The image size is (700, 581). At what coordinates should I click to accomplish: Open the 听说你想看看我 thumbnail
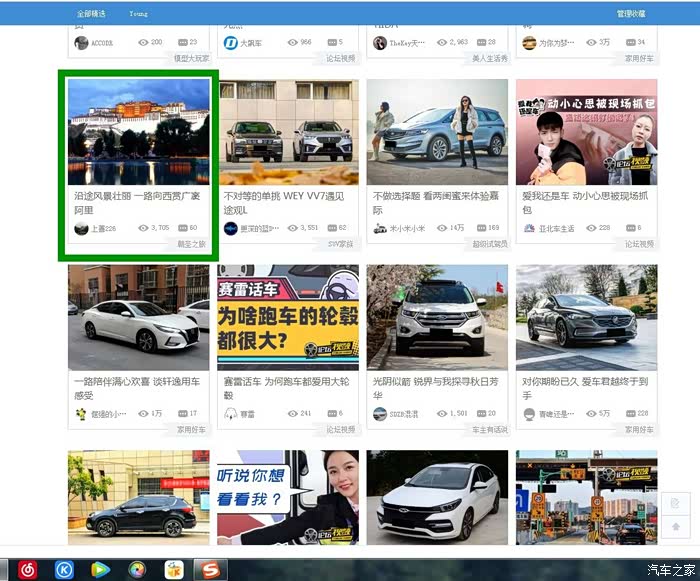point(288,497)
